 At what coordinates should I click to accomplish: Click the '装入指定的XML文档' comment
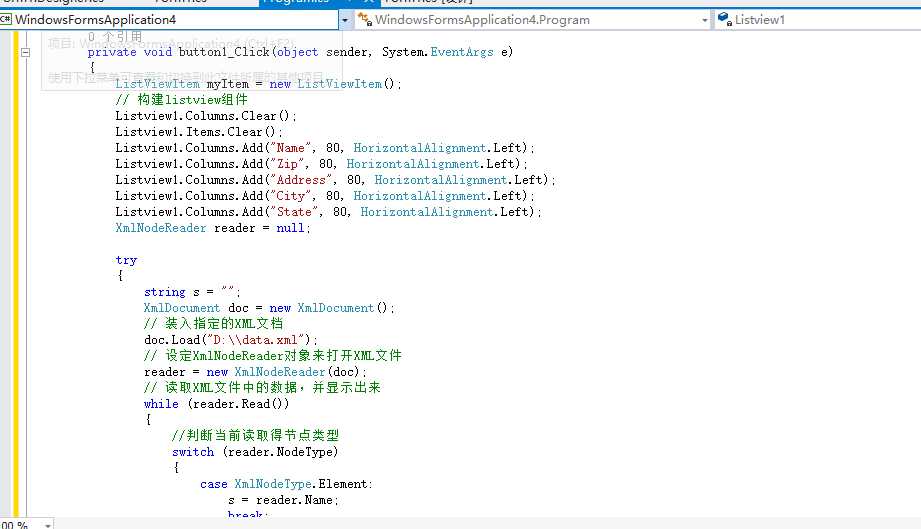tap(213, 324)
